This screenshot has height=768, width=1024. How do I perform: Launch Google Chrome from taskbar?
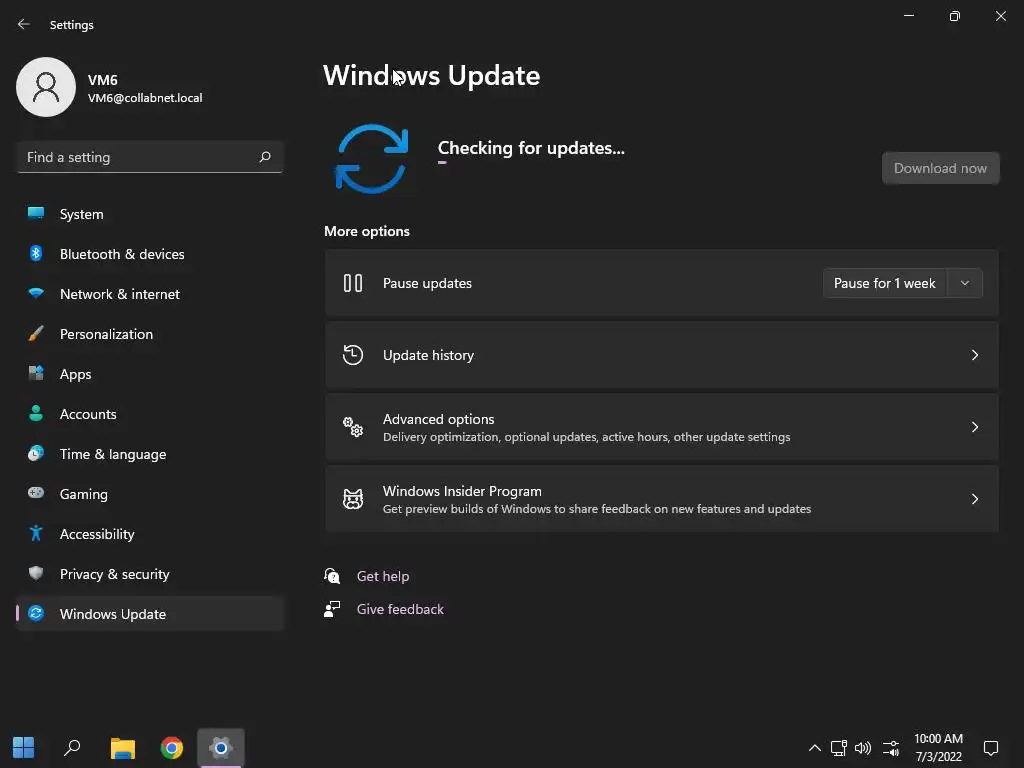coord(172,748)
